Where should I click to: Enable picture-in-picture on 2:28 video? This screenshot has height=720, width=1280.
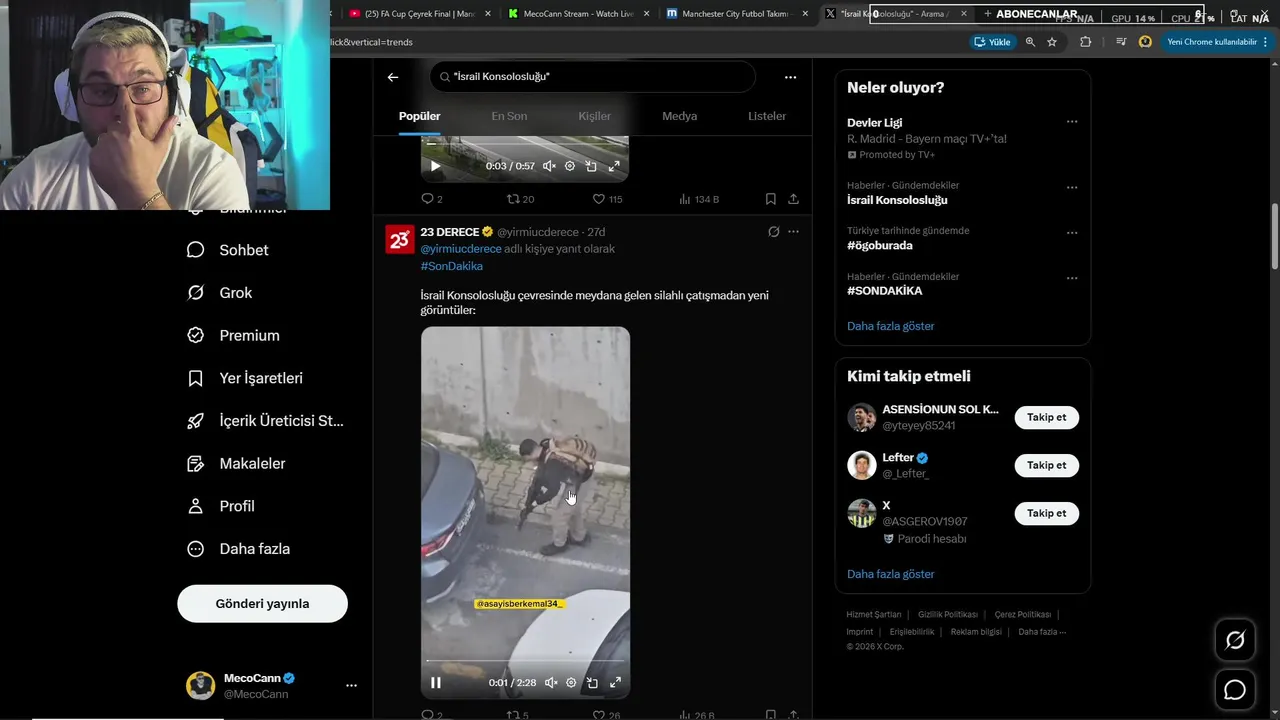(592, 683)
